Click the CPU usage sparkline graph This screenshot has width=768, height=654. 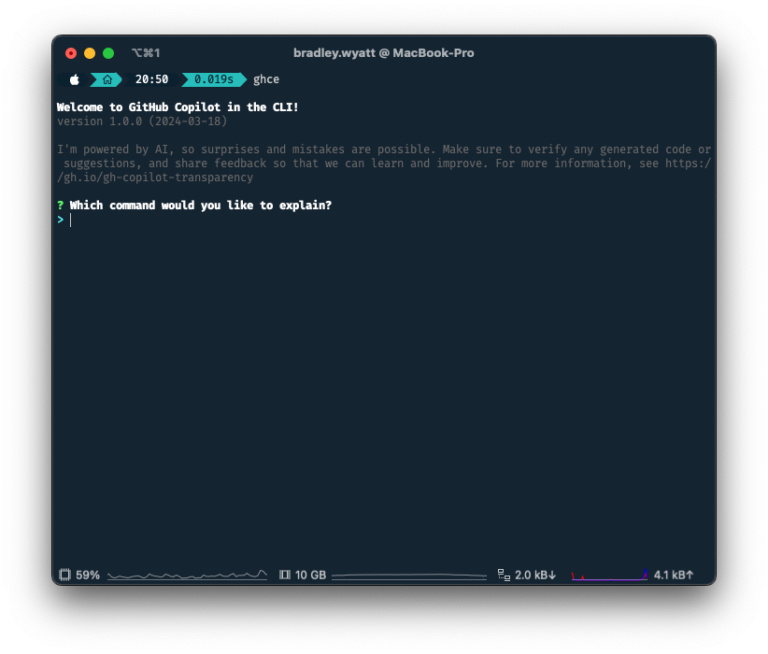(x=187, y=575)
